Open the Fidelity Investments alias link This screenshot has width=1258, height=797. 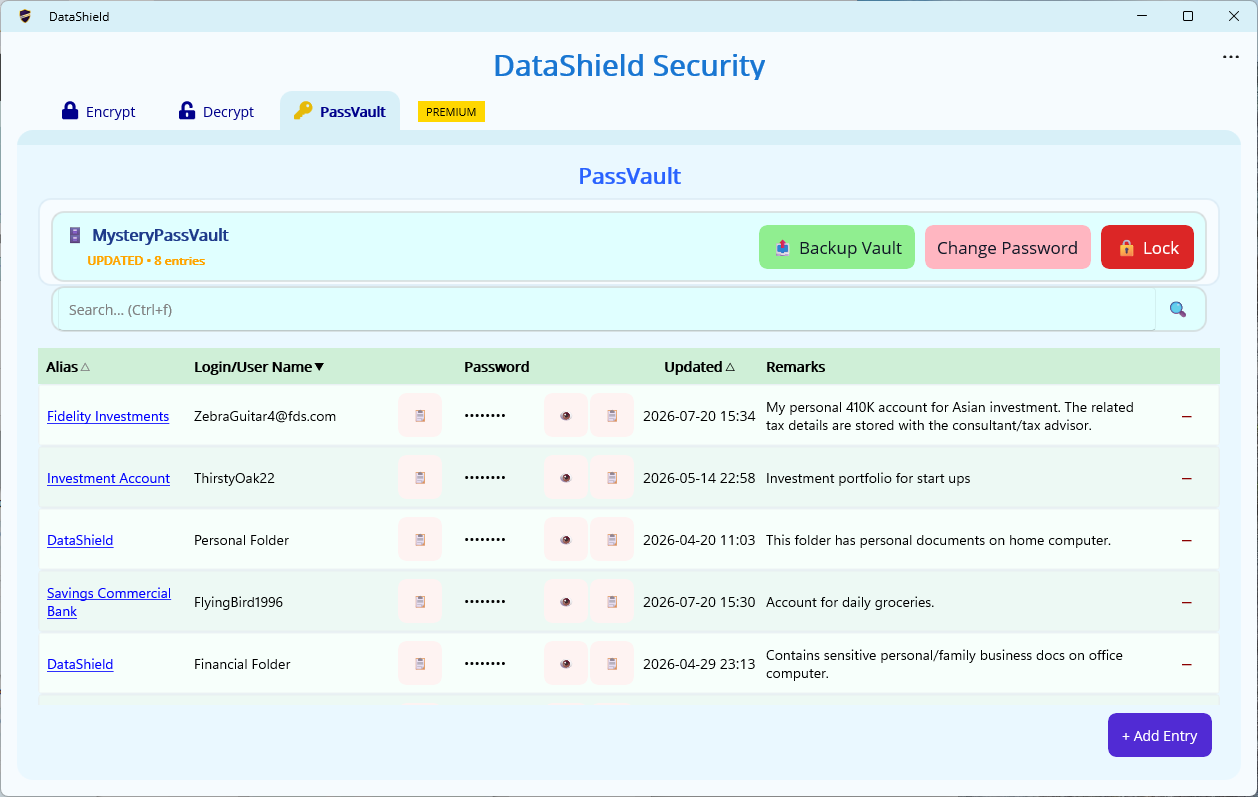point(108,416)
